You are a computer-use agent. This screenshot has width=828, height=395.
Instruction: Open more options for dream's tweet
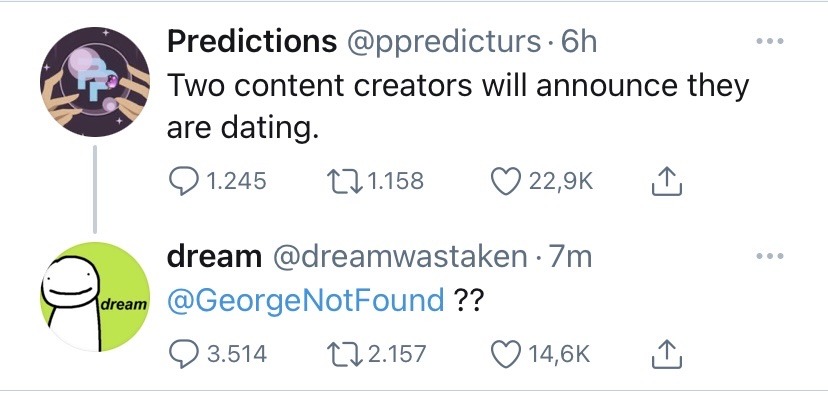coord(769,256)
